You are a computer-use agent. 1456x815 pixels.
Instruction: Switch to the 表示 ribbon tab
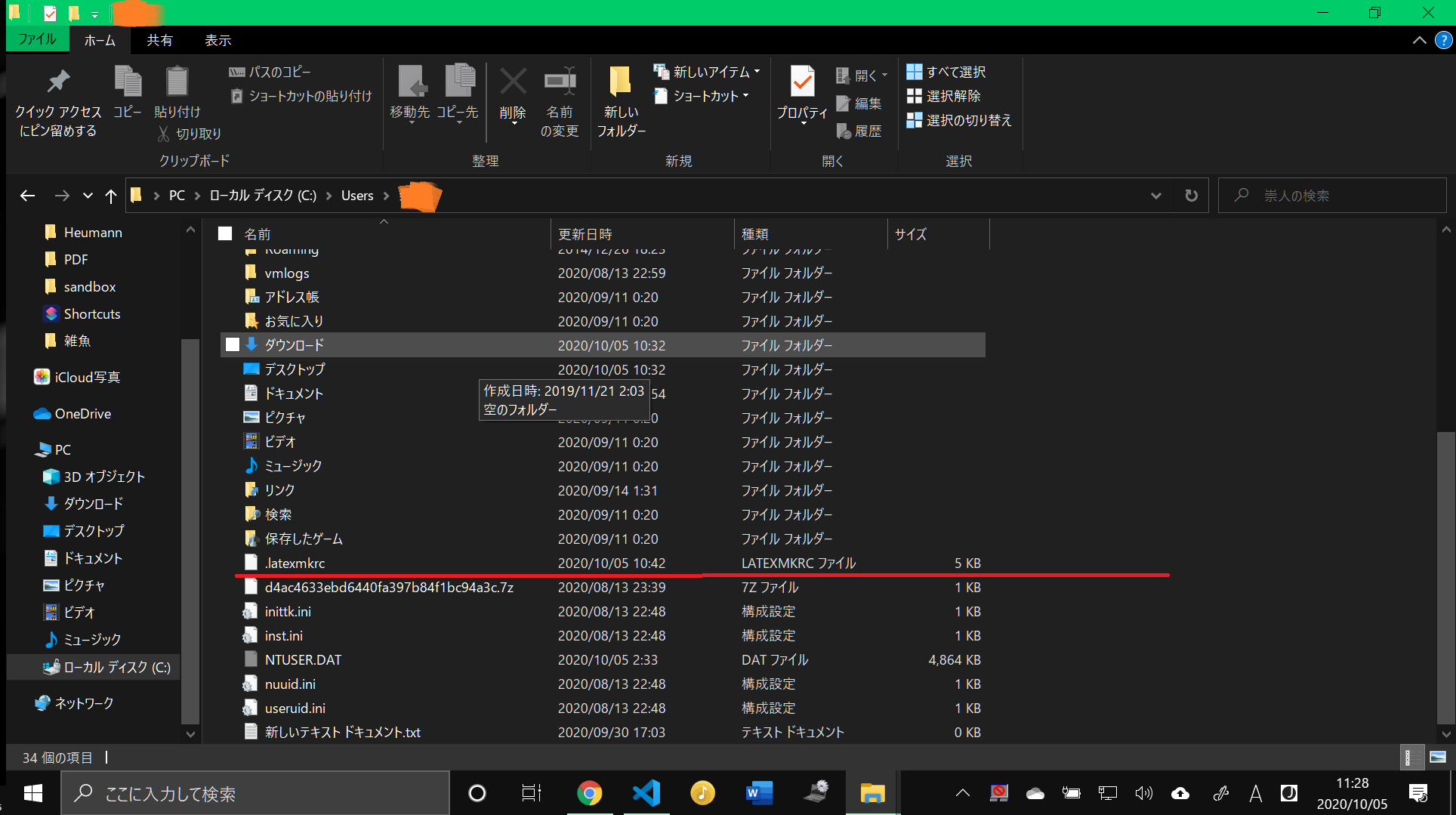click(217, 40)
